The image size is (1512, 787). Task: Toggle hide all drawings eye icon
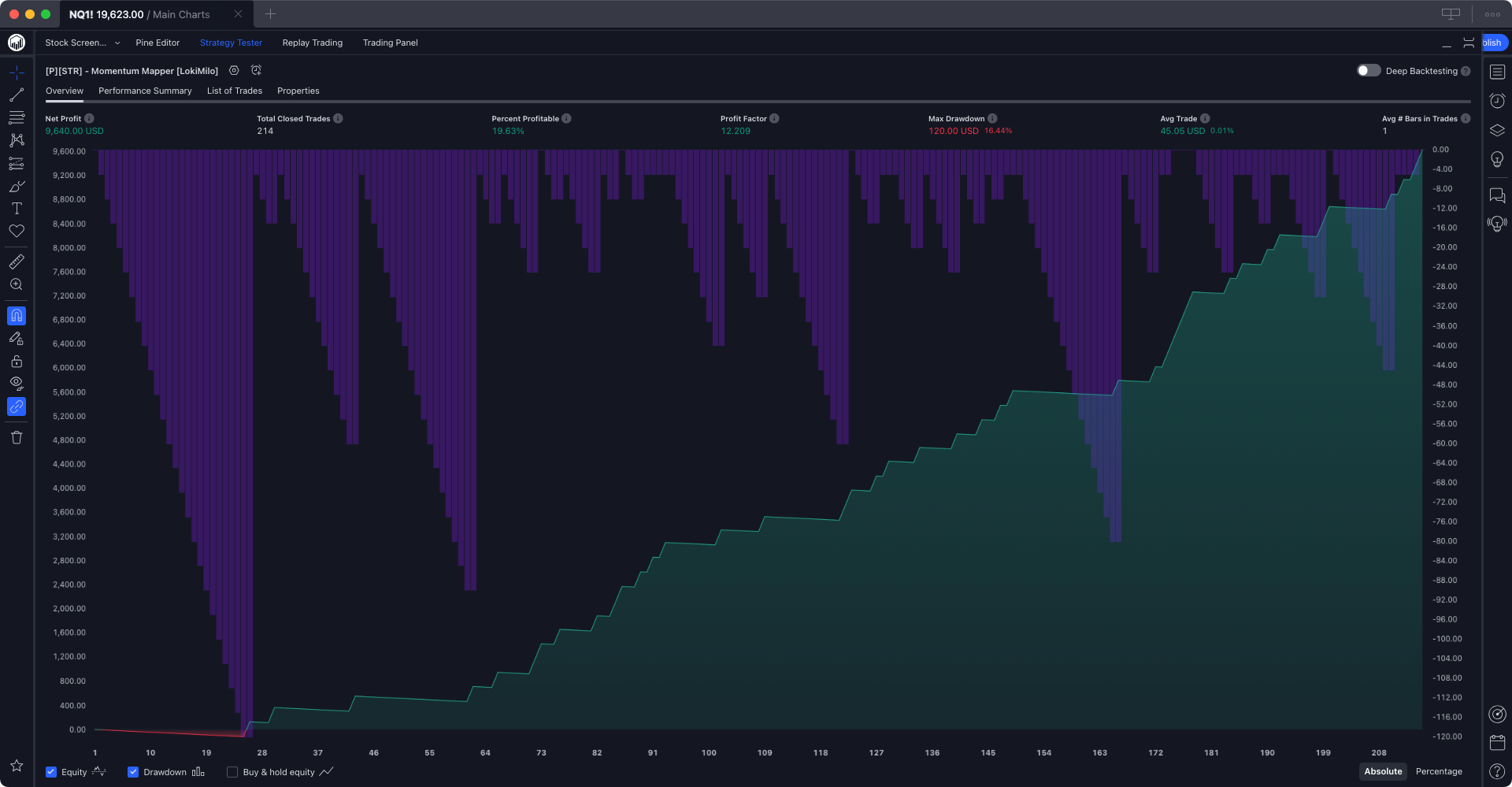tap(17, 384)
